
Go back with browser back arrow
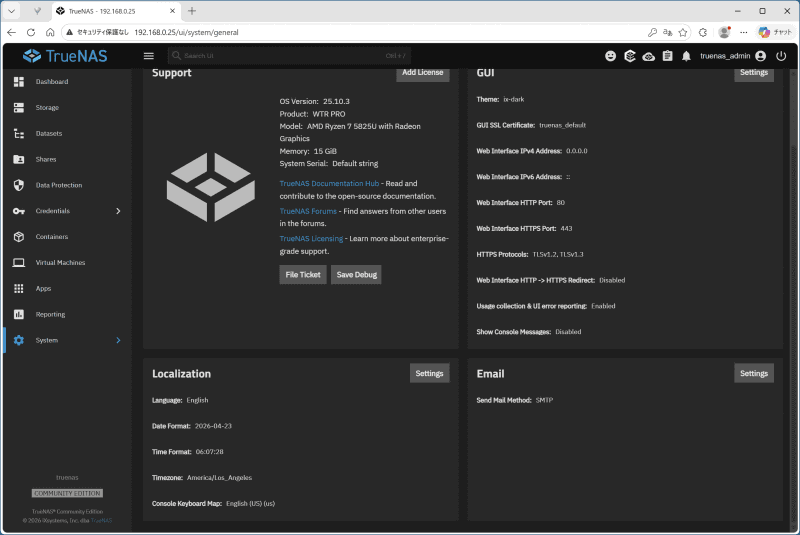(12, 32)
